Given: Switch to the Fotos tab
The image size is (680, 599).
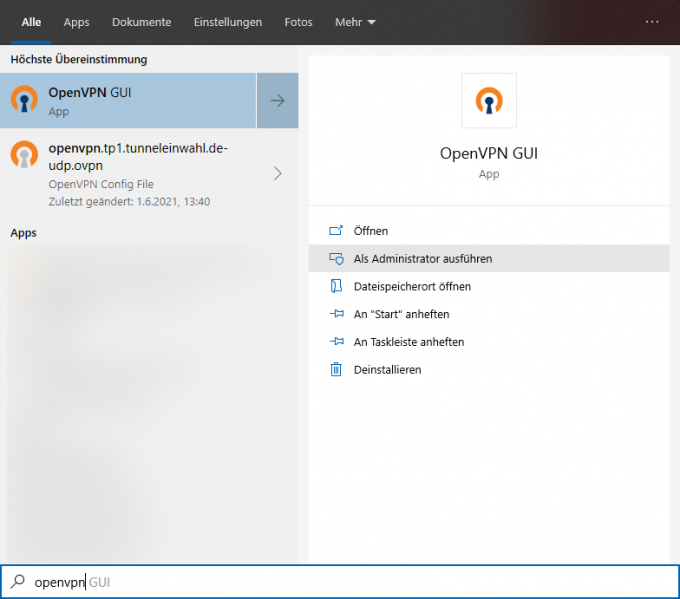Looking at the screenshot, I should (298, 22).
